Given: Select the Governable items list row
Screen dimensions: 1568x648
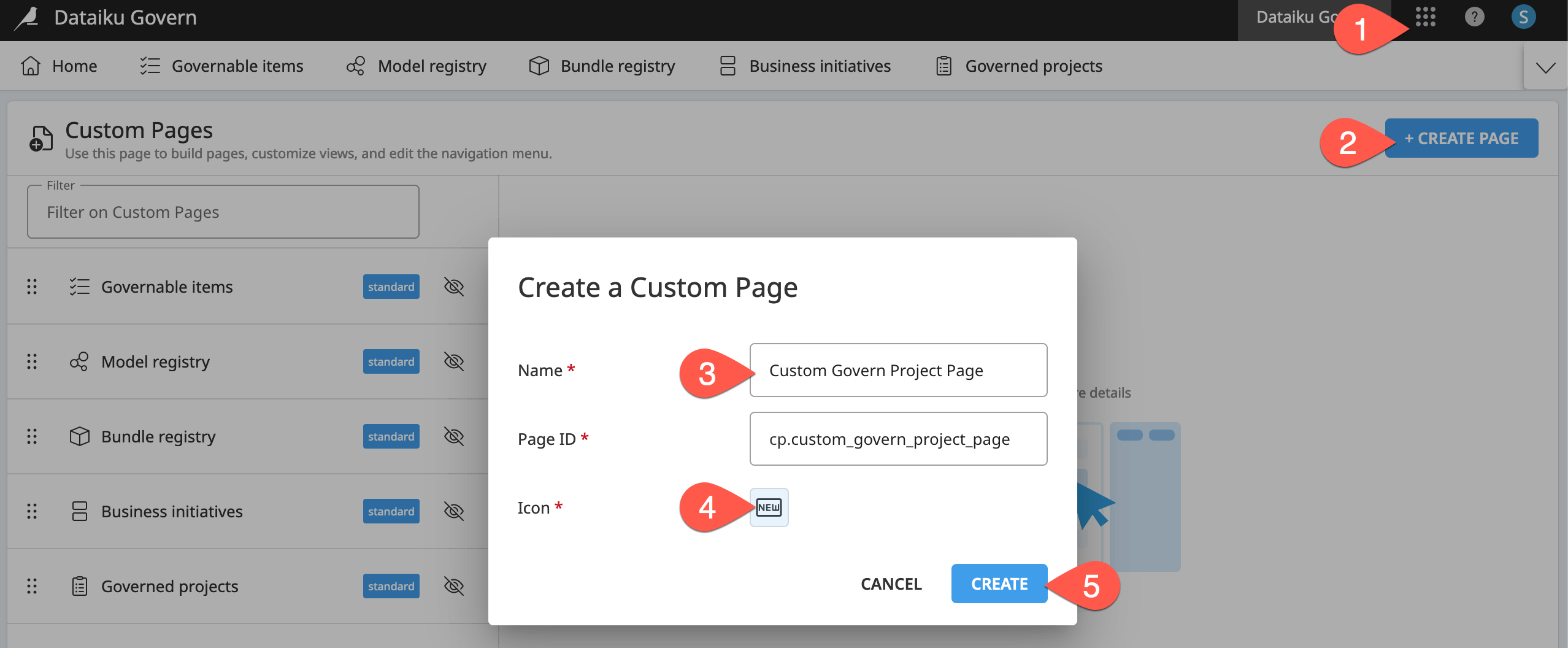Looking at the screenshot, I should [248, 287].
